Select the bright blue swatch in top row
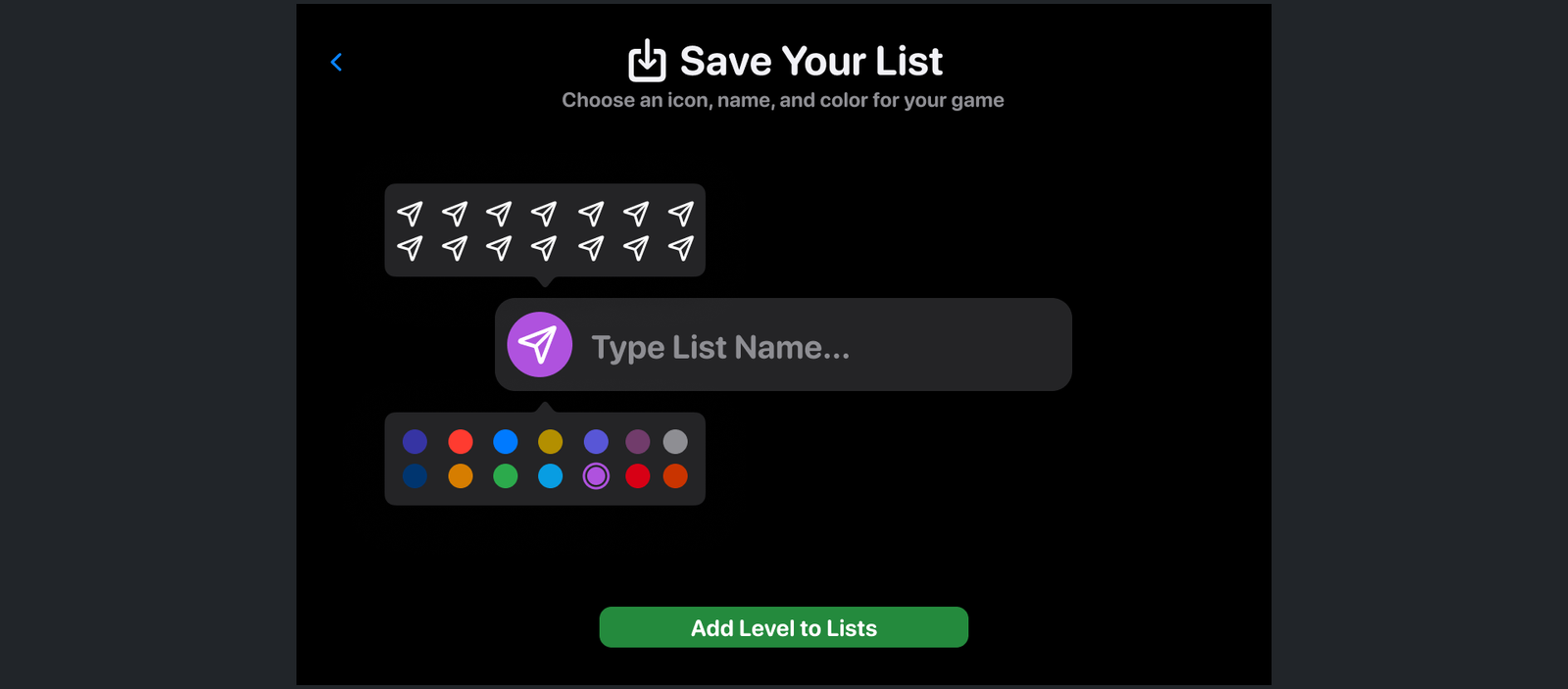Viewport: 1568px width, 689px height. click(506, 442)
